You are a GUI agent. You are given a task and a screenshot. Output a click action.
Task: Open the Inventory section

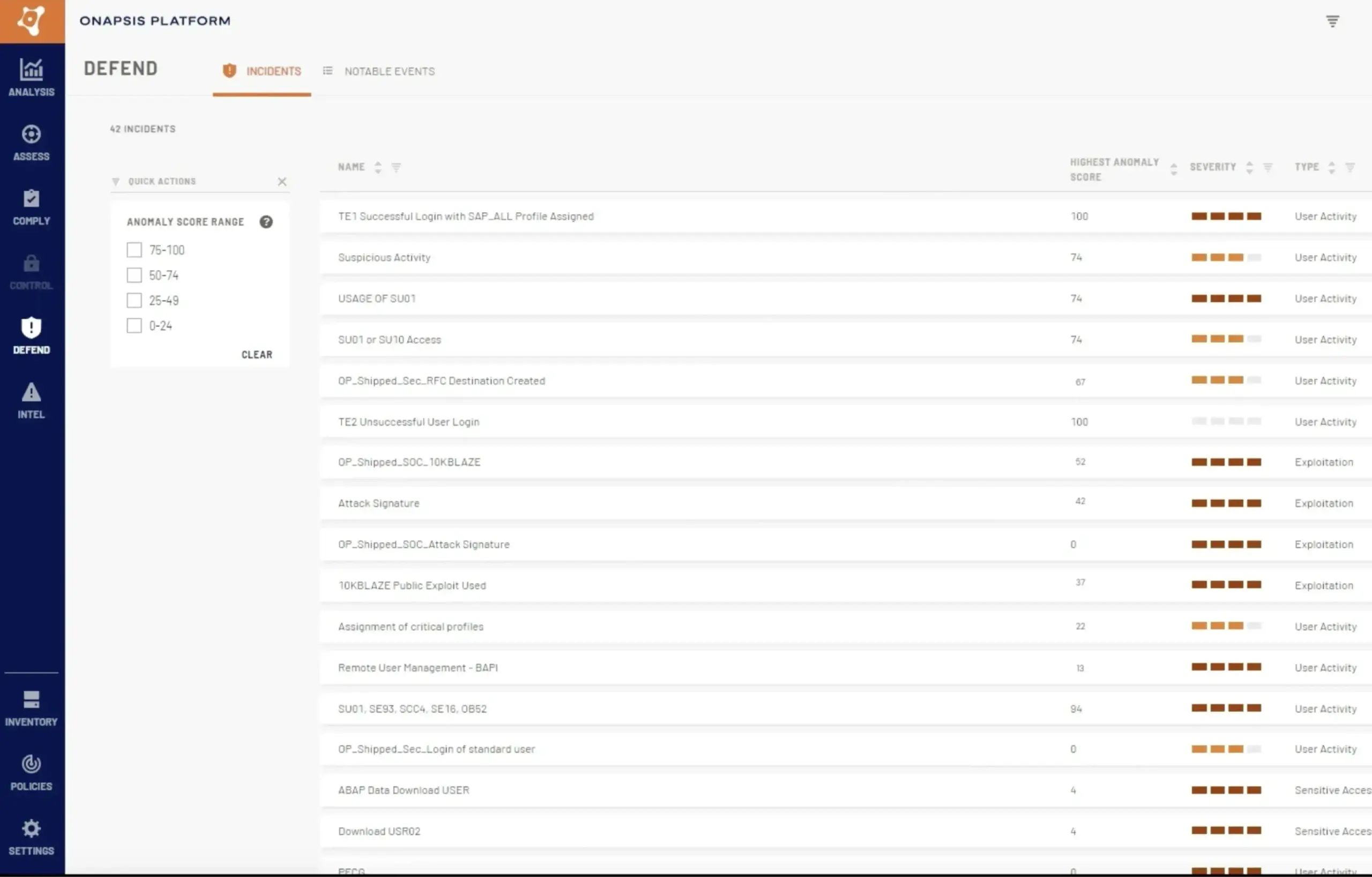(x=31, y=708)
